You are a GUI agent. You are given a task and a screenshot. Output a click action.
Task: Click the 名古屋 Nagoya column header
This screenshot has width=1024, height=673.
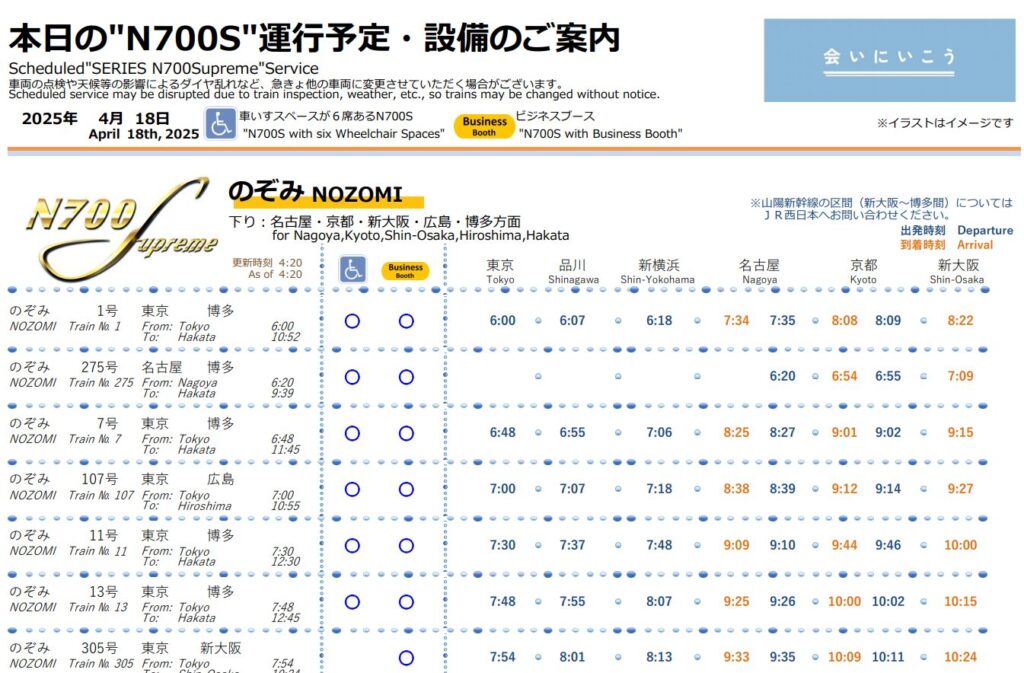pyautogui.click(x=760, y=272)
